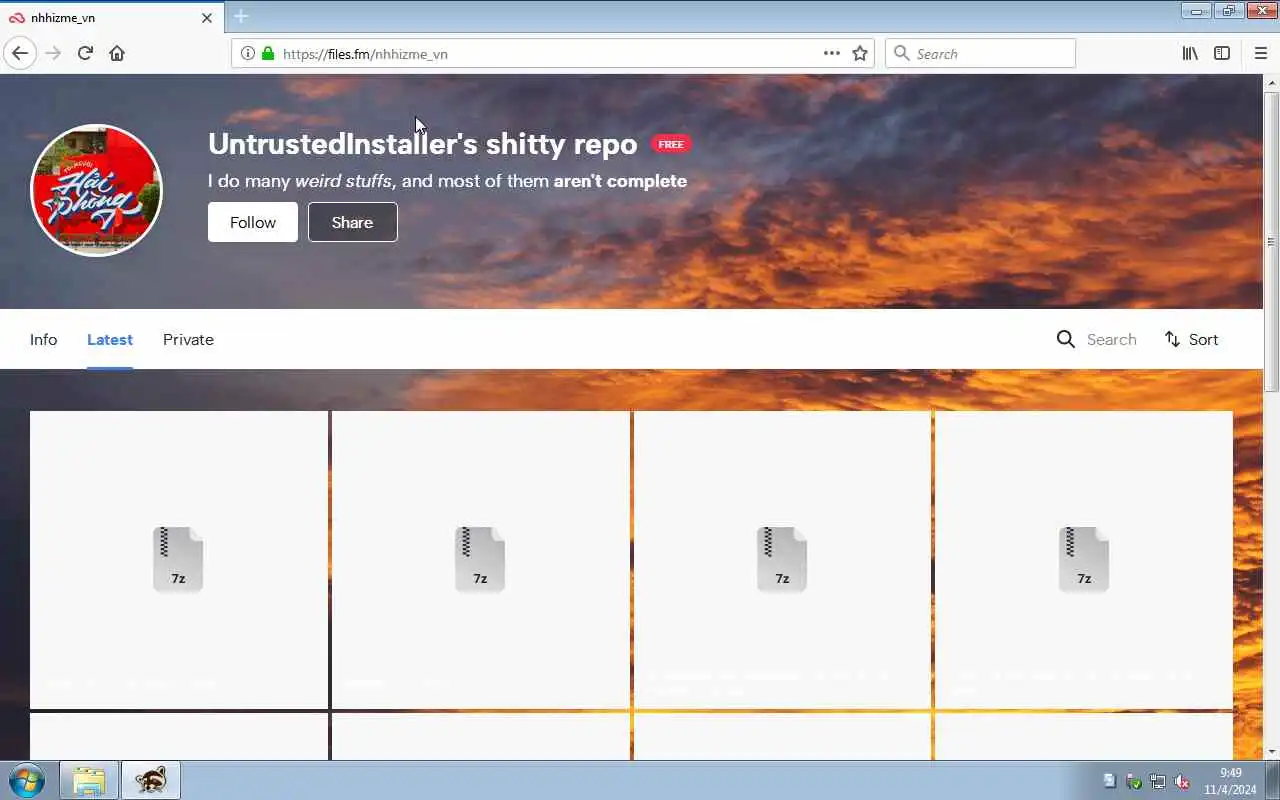Viewport: 1280px width, 800px height.
Task: Open the page actions three-dot menu
Action: [832, 53]
